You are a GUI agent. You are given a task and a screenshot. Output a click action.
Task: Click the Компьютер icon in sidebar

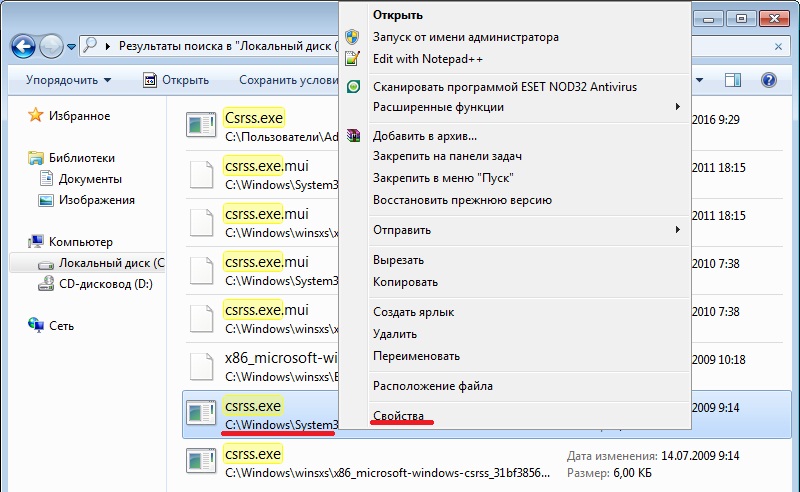pos(35,241)
